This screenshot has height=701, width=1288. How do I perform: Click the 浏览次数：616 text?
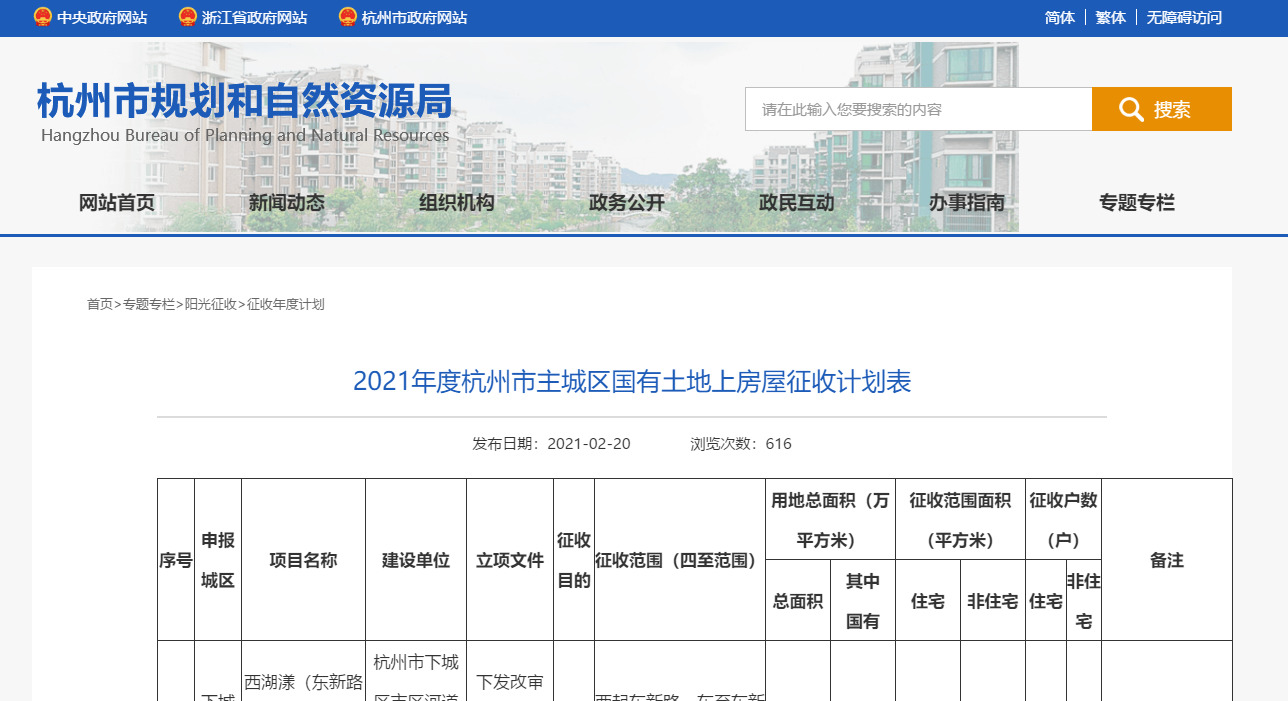[741, 444]
